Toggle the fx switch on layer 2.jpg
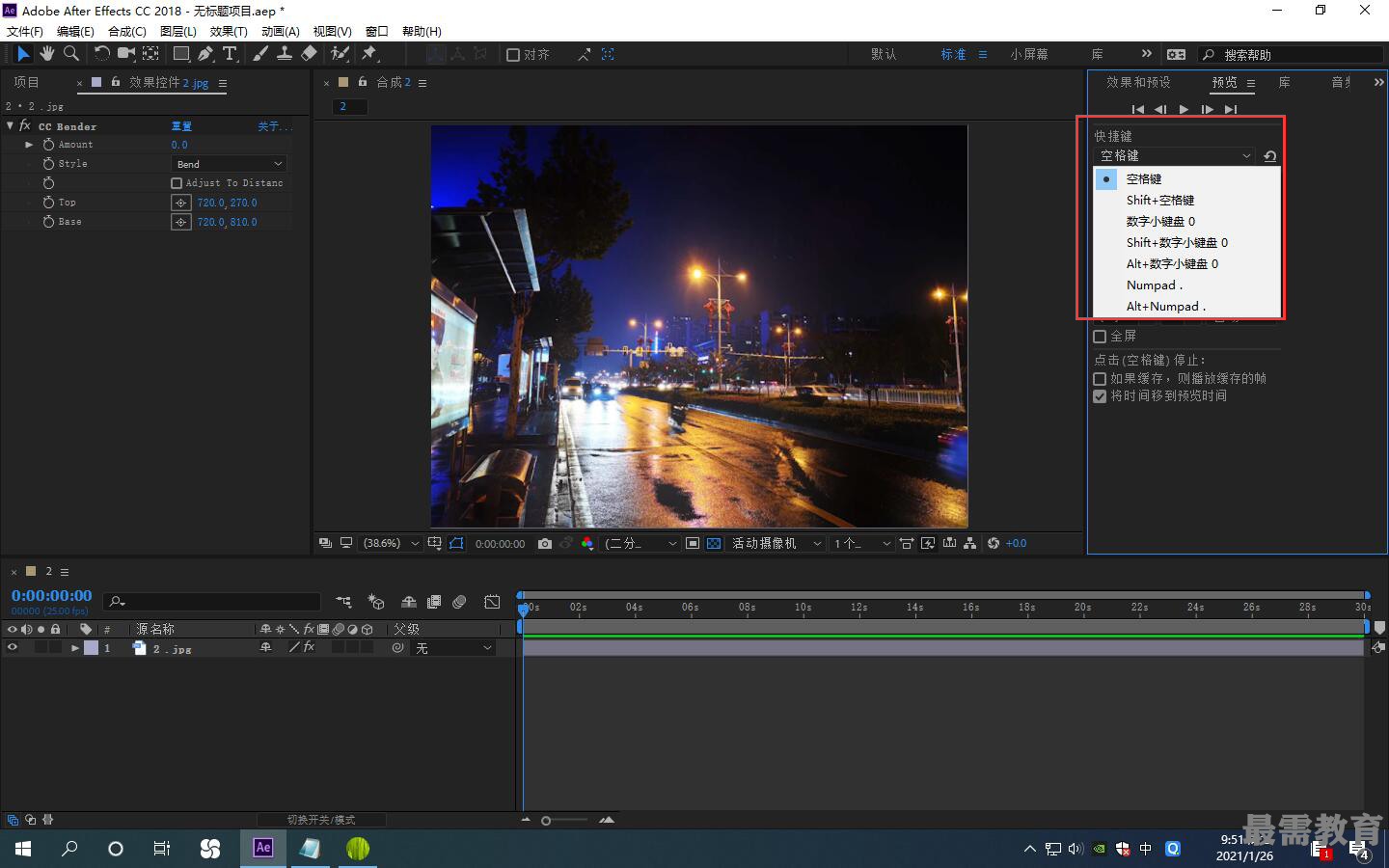The height and width of the screenshot is (868, 1389). 309,648
